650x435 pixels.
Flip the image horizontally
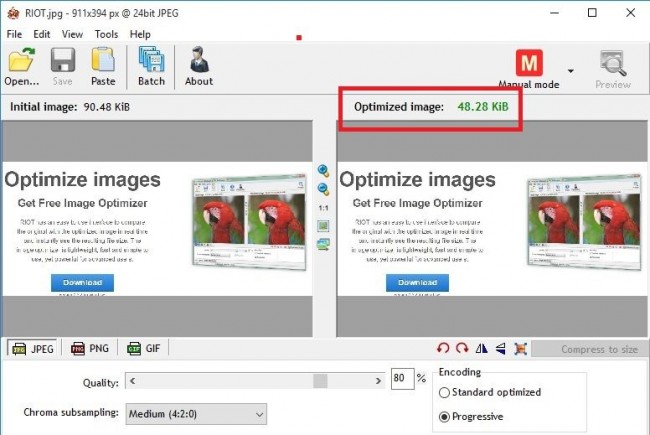coord(482,349)
